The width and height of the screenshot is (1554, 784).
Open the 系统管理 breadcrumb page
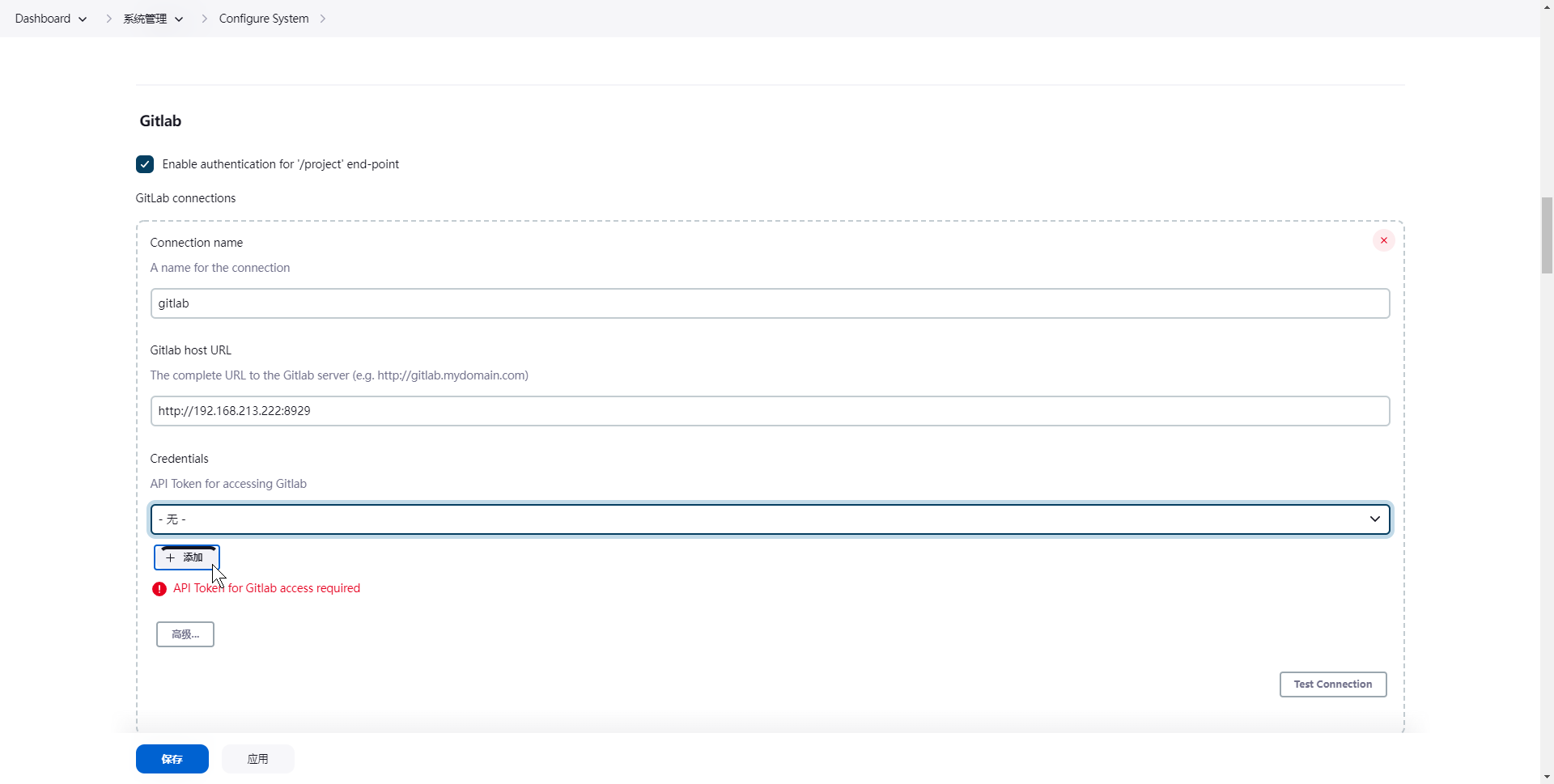[145, 19]
